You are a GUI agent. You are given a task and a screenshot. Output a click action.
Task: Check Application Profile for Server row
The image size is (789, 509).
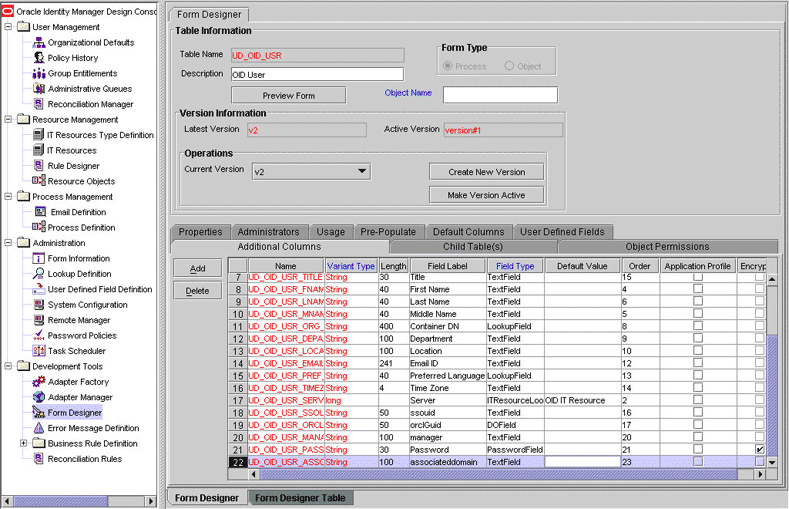coord(698,400)
